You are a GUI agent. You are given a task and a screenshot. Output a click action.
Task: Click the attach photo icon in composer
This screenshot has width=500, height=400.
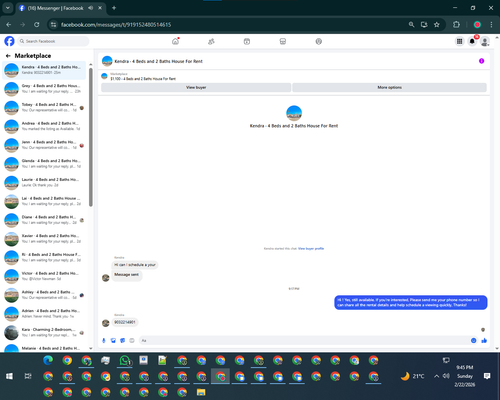tap(113, 340)
